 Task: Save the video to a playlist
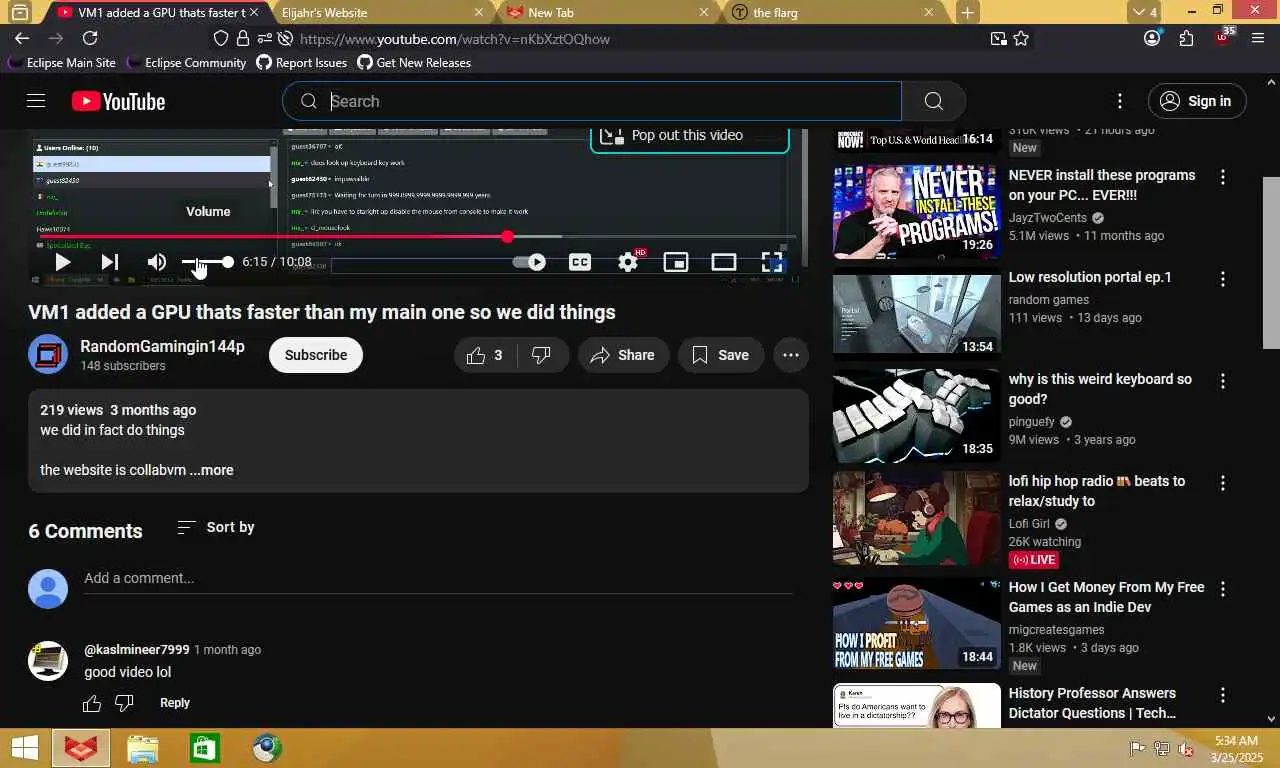click(720, 355)
